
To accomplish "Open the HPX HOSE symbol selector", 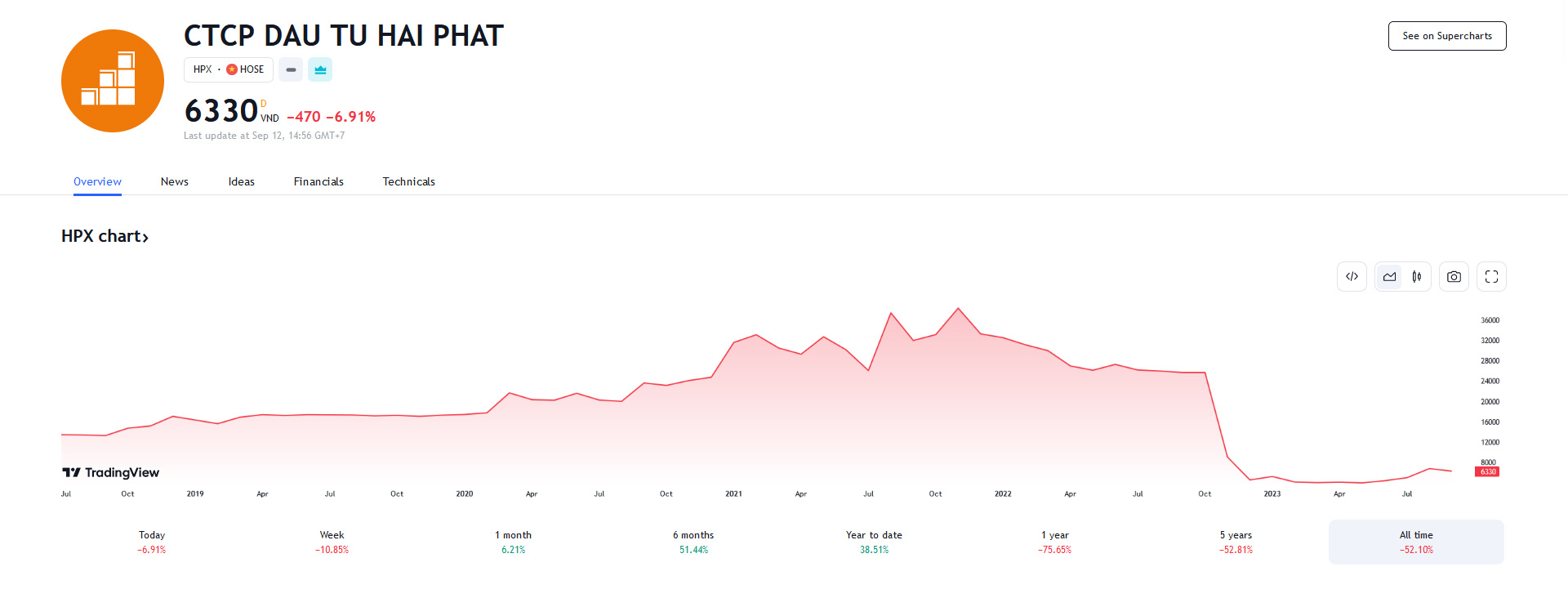I will point(228,69).
